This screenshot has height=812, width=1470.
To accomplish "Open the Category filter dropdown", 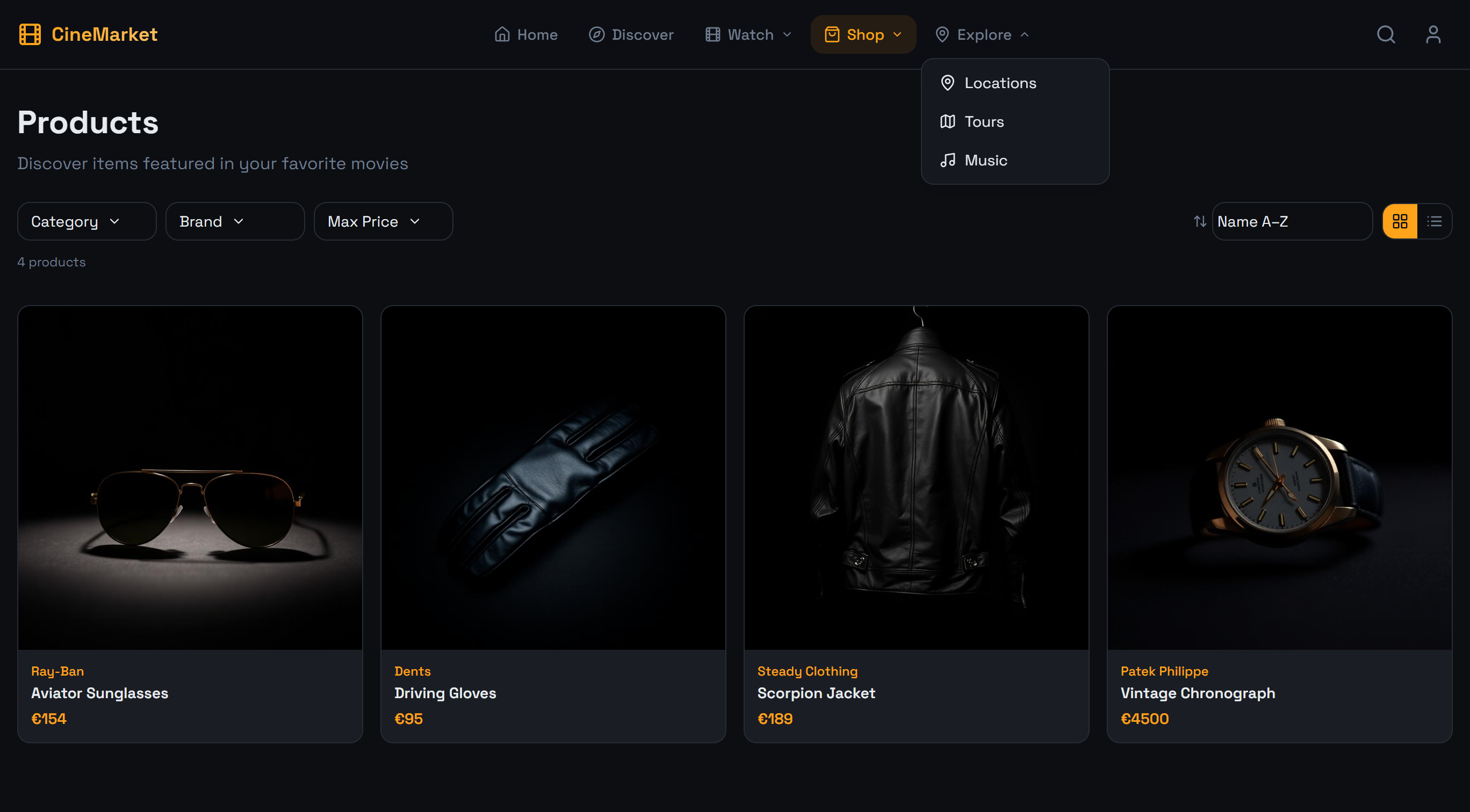I will coord(86,221).
